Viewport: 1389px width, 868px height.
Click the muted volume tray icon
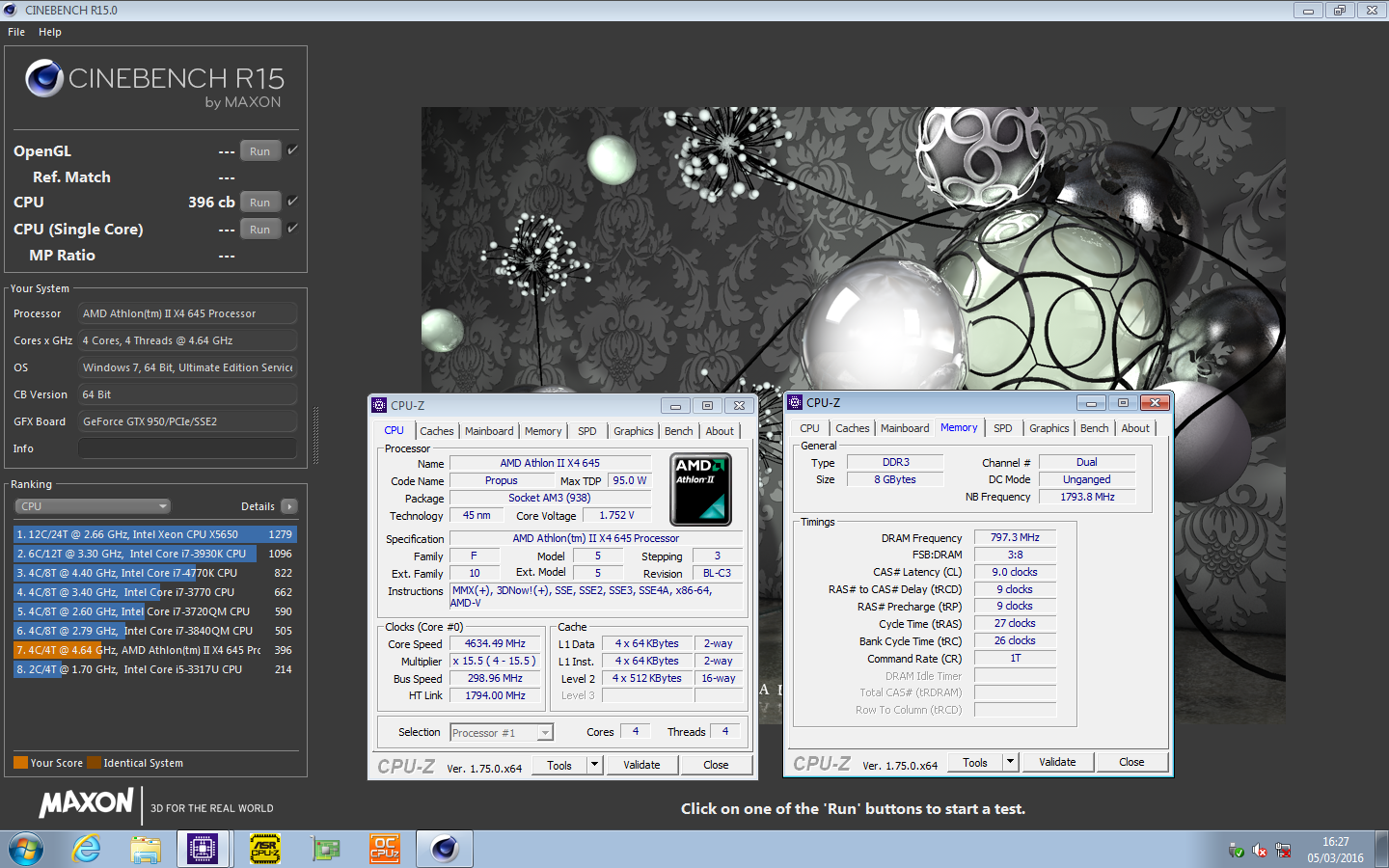point(1260,850)
